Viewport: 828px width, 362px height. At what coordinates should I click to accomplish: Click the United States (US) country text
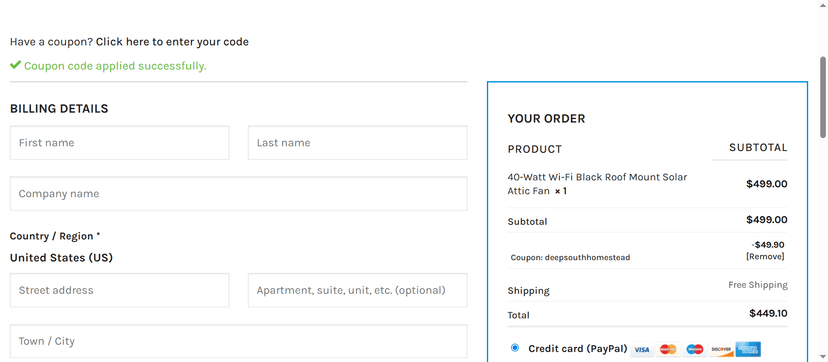61,258
